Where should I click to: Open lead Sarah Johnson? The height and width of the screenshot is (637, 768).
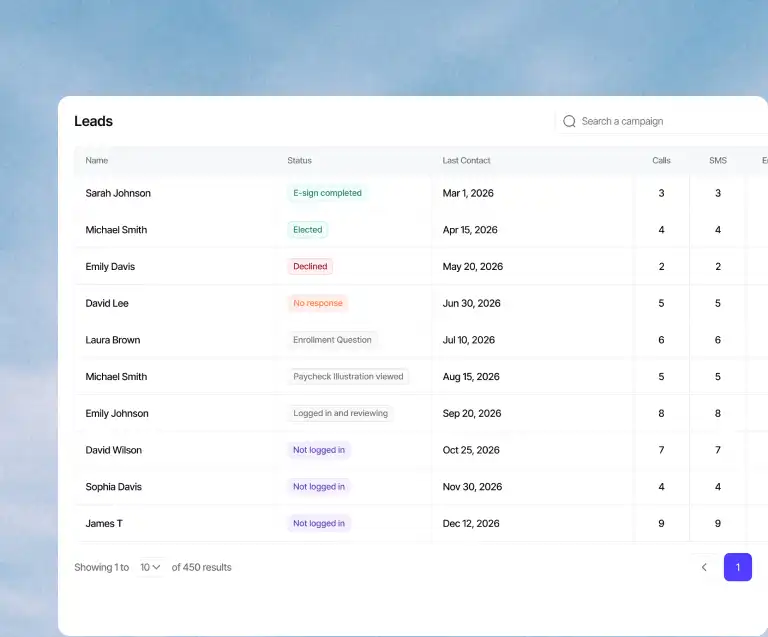[118, 193]
